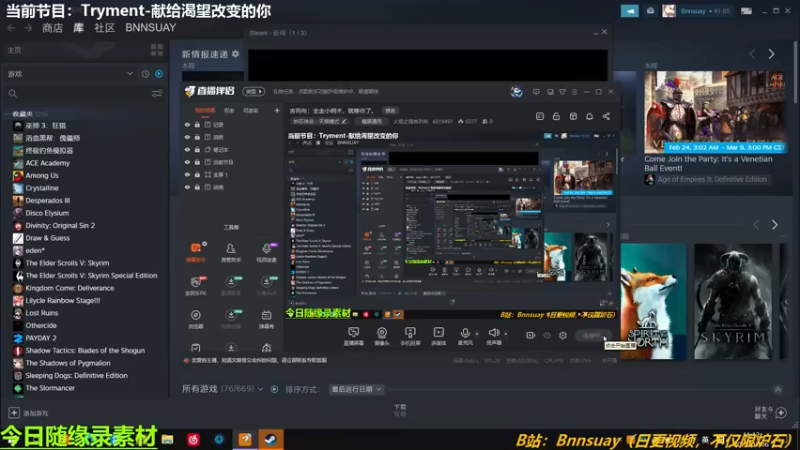
Task: Click the unlock icon next to the bell
Action: click(x=556, y=116)
